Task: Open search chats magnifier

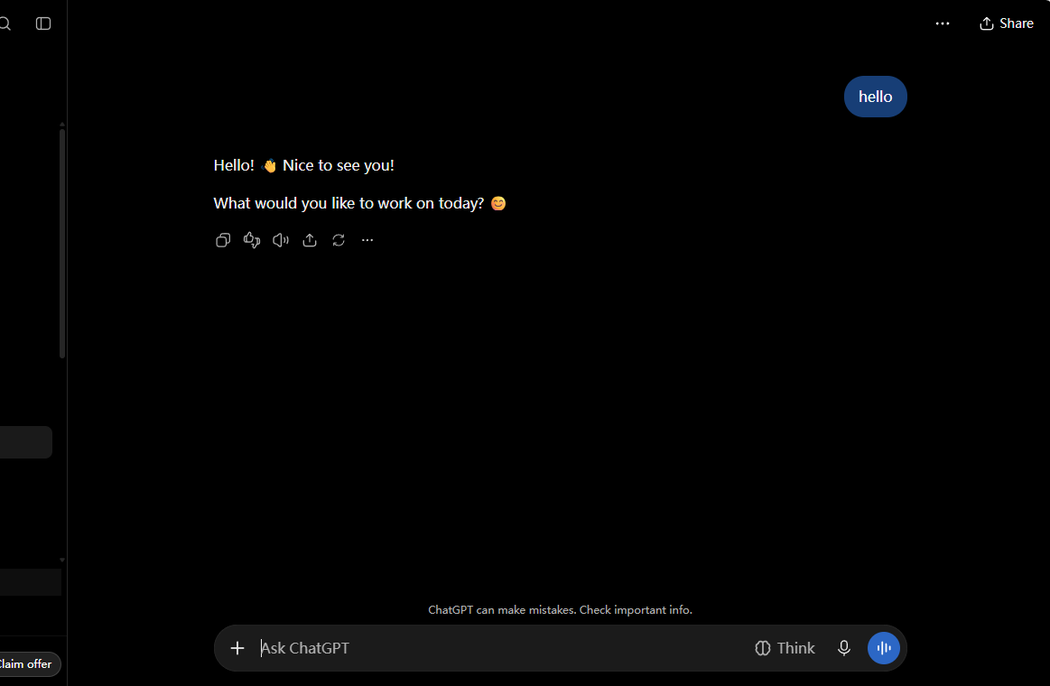Action: tap(5, 23)
